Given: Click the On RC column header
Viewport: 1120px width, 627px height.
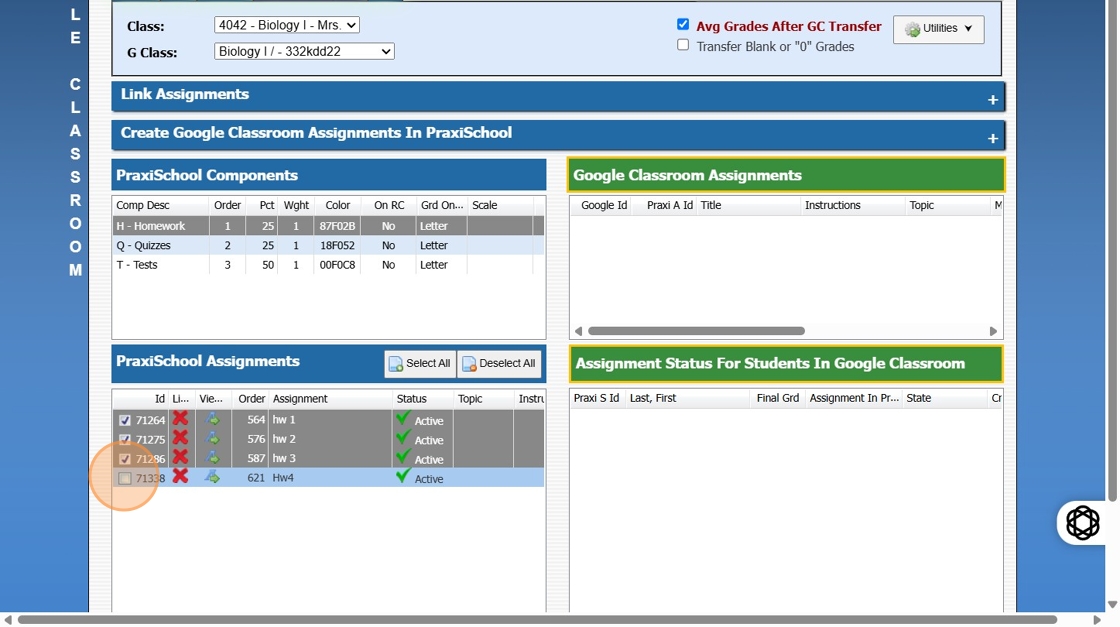Looking at the screenshot, I should coord(389,205).
